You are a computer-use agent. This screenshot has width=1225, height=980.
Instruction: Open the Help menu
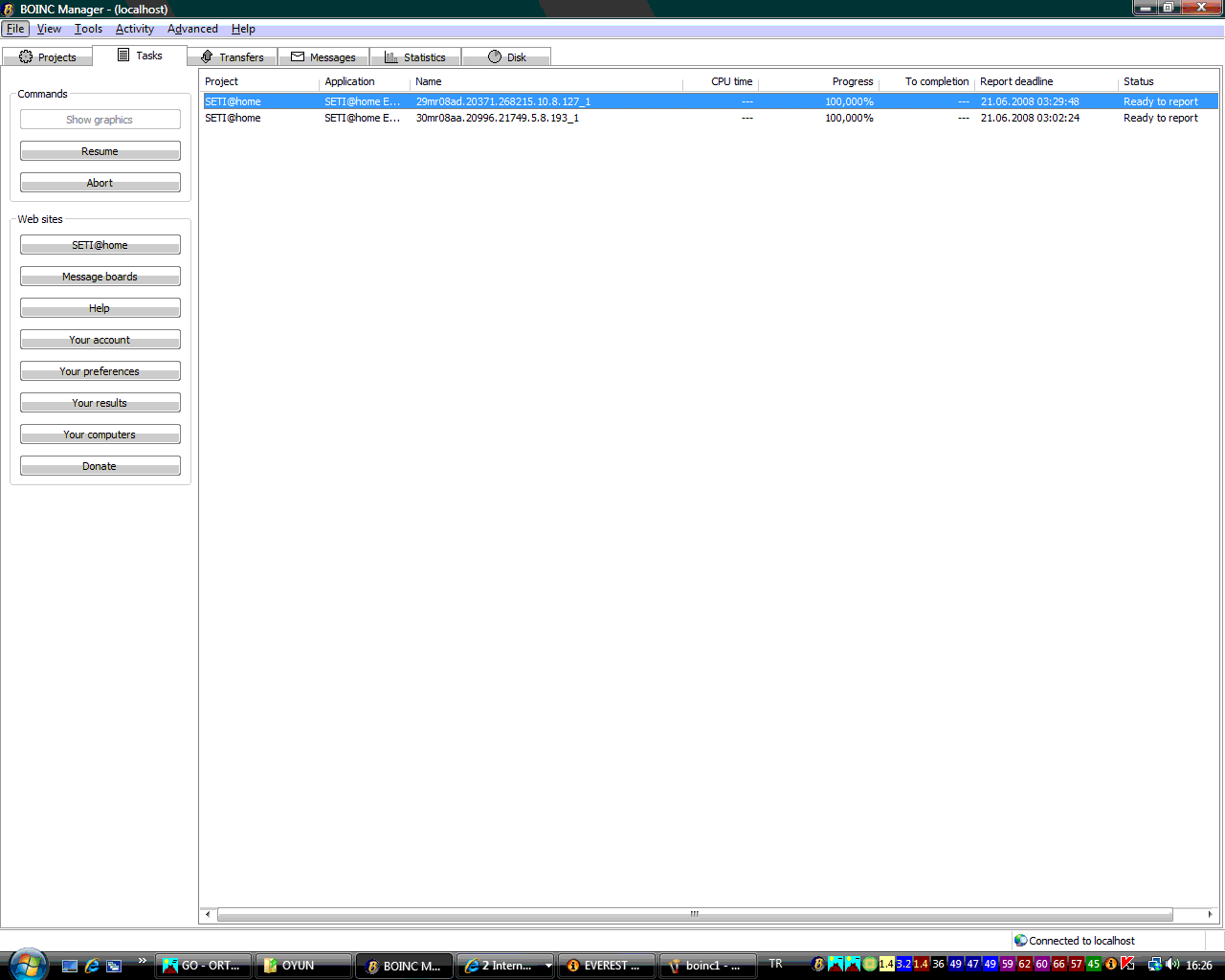[243, 29]
